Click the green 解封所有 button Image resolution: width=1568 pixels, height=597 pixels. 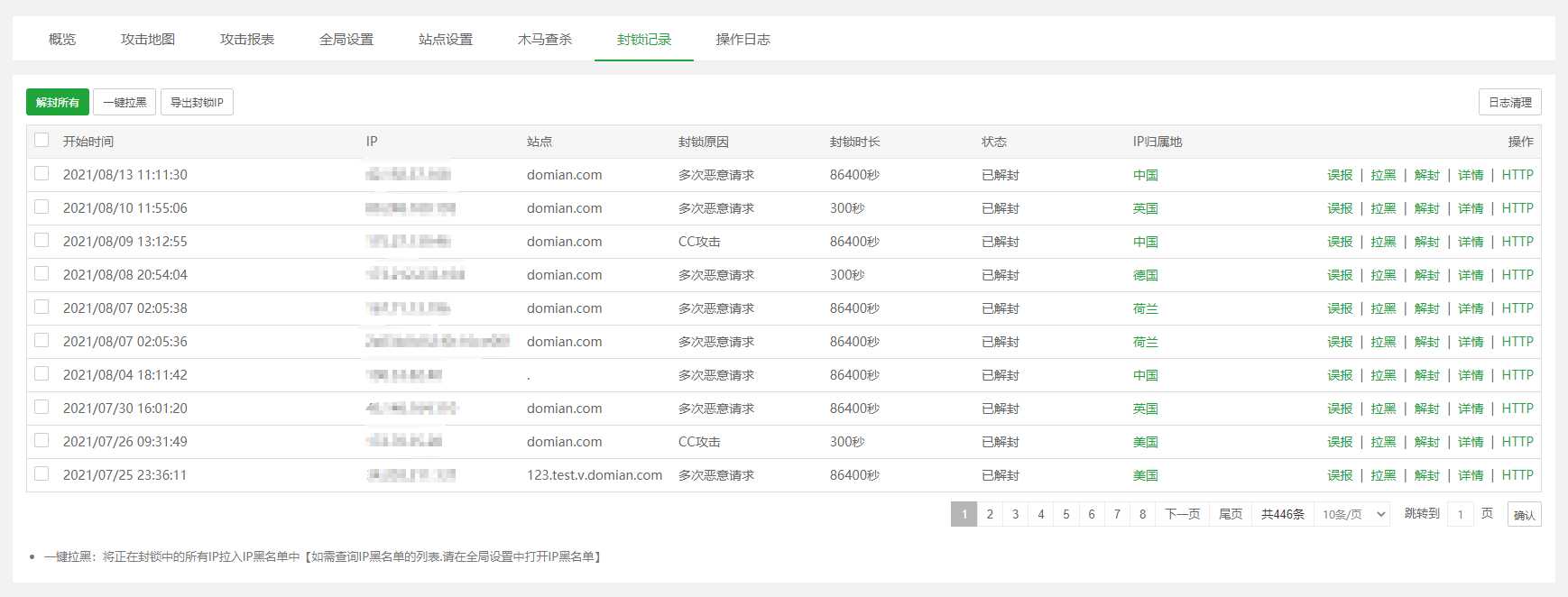point(58,102)
